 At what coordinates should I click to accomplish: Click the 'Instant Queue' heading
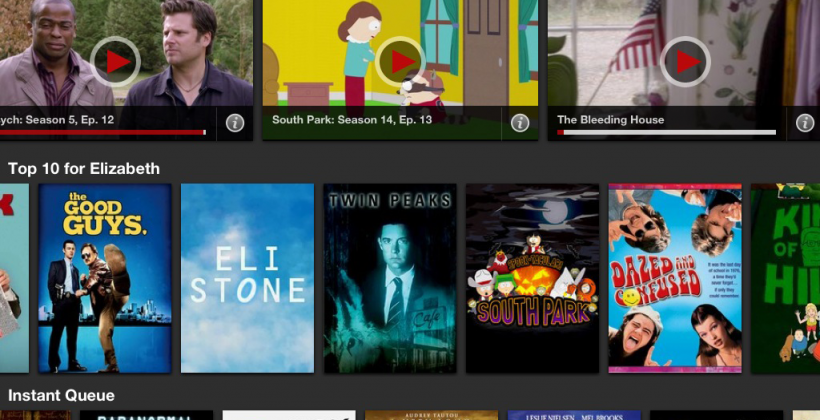pyautogui.click(x=61, y=395)
